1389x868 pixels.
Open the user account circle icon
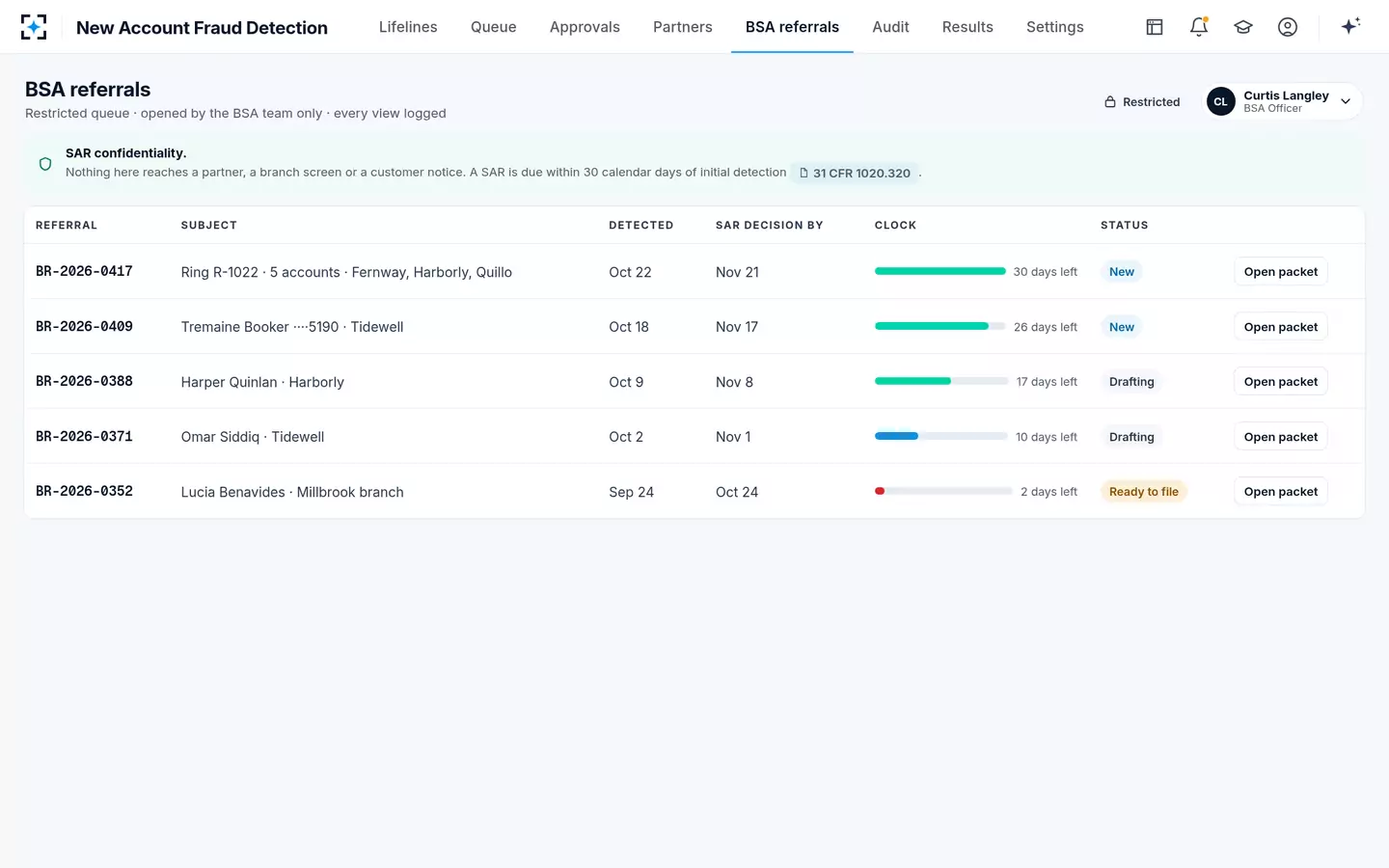click(x=1288, y=27)
